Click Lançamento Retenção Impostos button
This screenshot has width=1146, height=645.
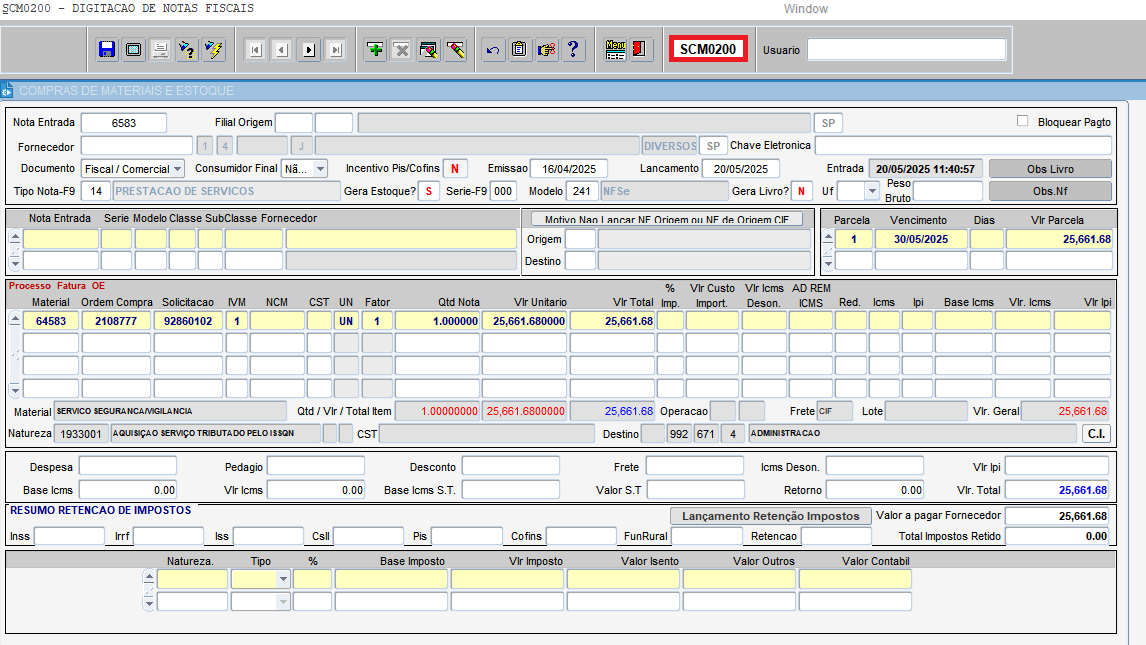click(x=770, y=516)
